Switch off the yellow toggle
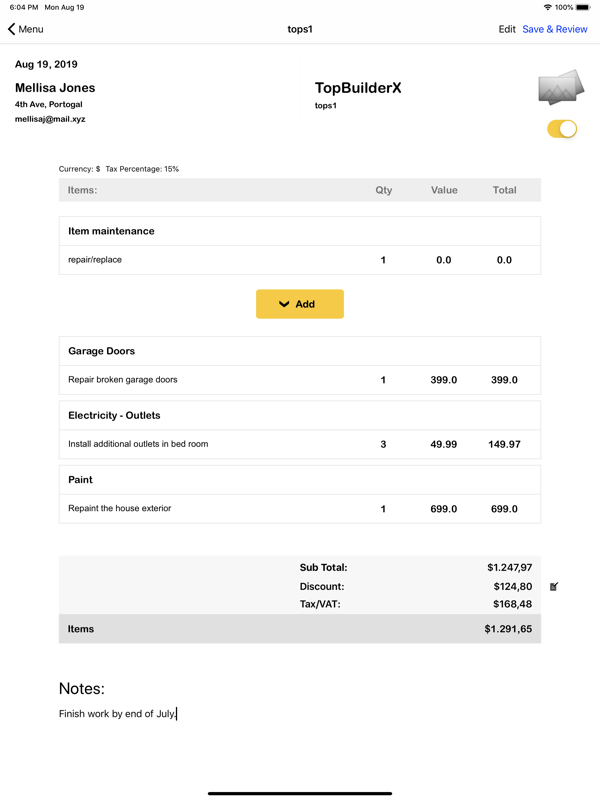The height and width of the screenshot is (800, 600). click(562, 129)
